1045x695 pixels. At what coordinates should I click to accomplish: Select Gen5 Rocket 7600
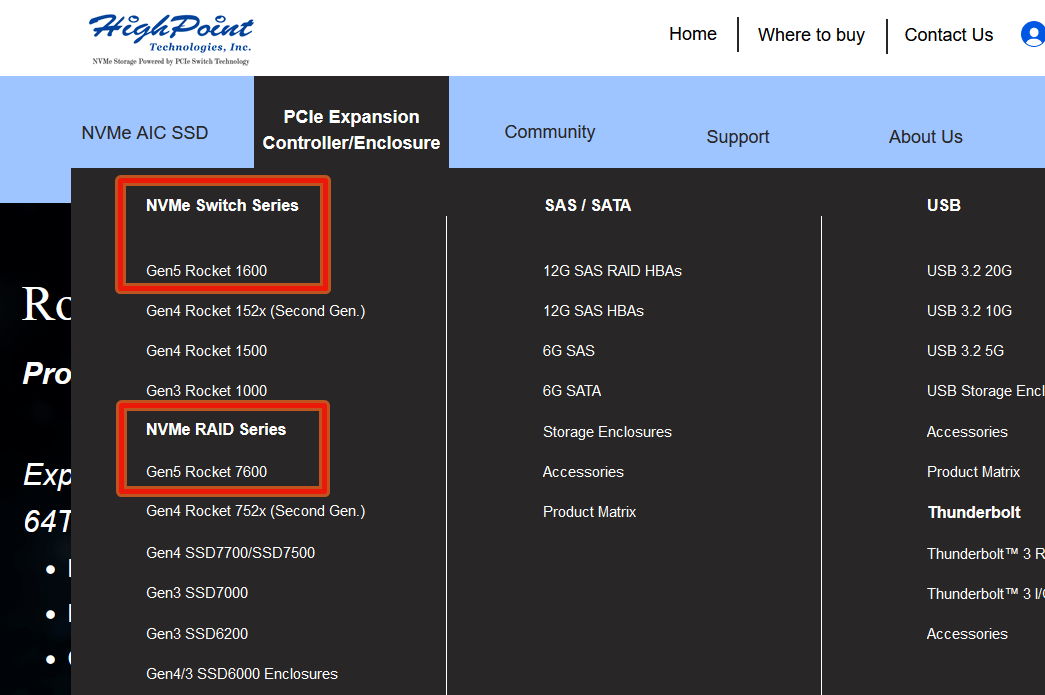tap(207, 472)
